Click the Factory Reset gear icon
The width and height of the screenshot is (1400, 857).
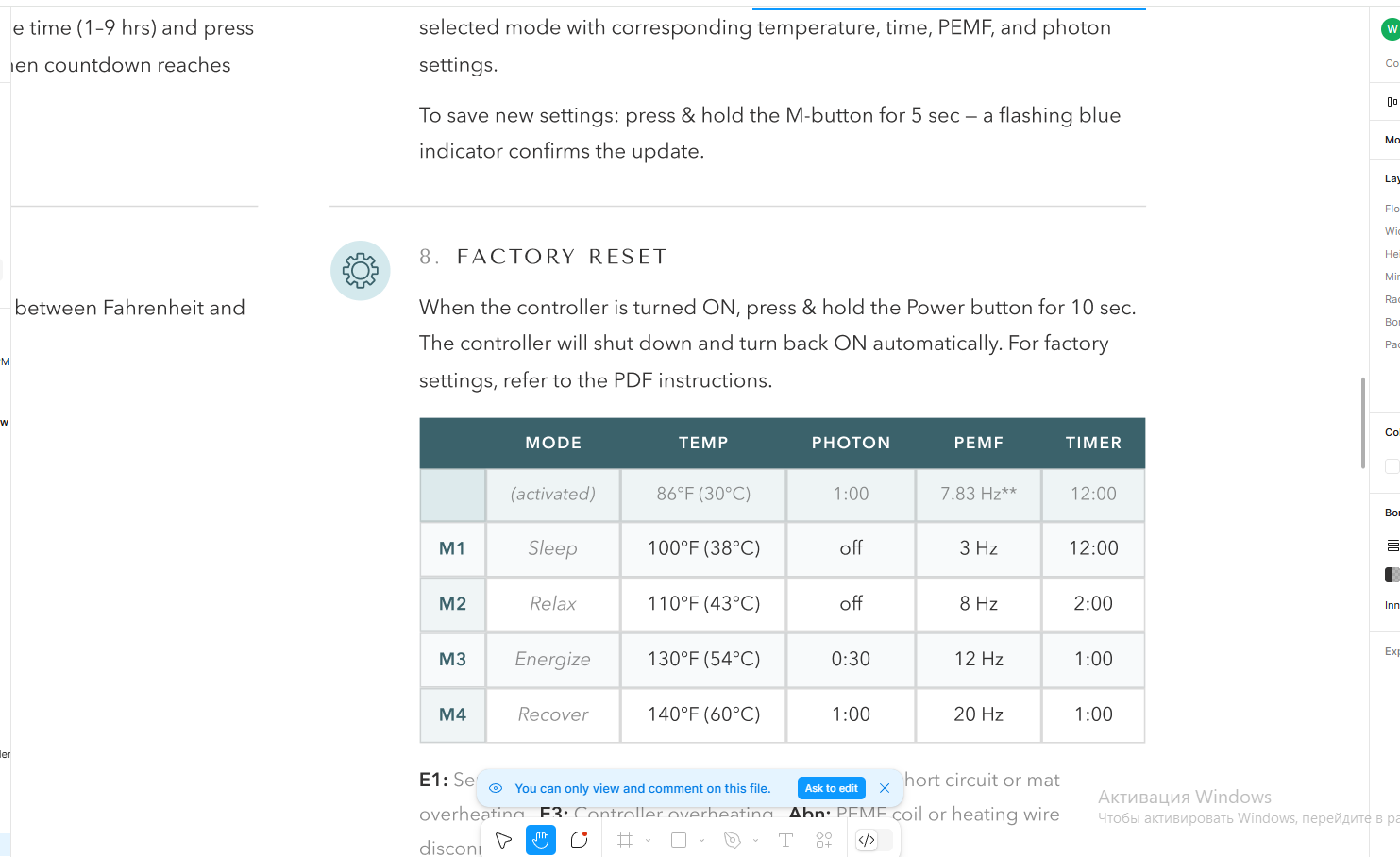coord(361,271)
